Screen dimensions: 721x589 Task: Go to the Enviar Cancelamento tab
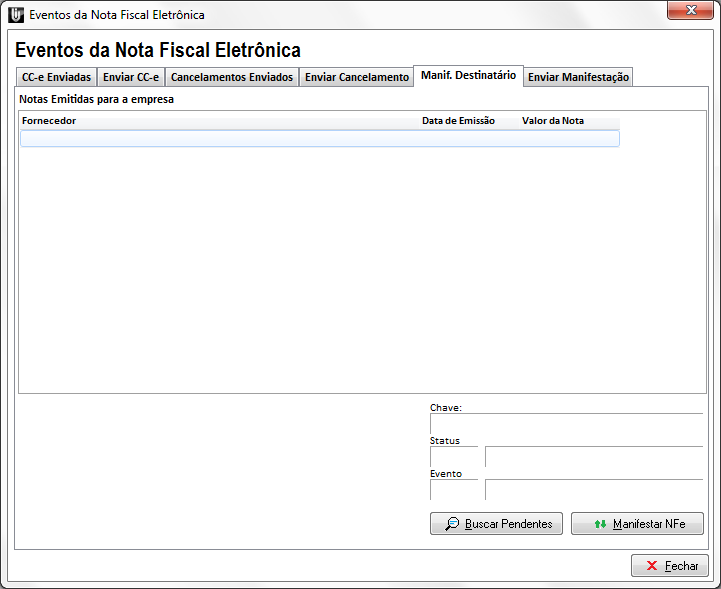pos(357,77)
